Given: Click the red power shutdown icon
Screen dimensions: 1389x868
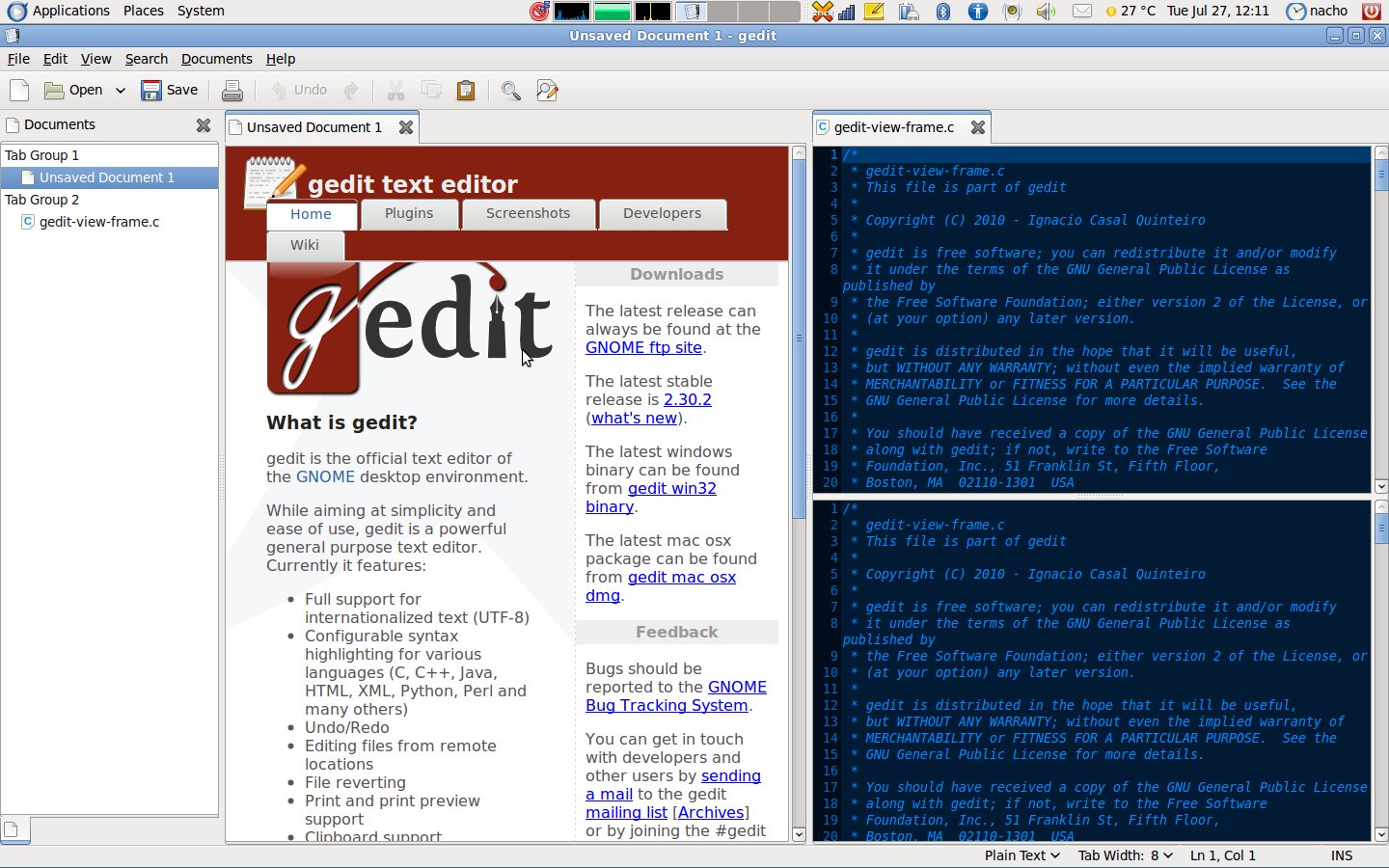Looking at the screenshot, I should pos(1371,12).
